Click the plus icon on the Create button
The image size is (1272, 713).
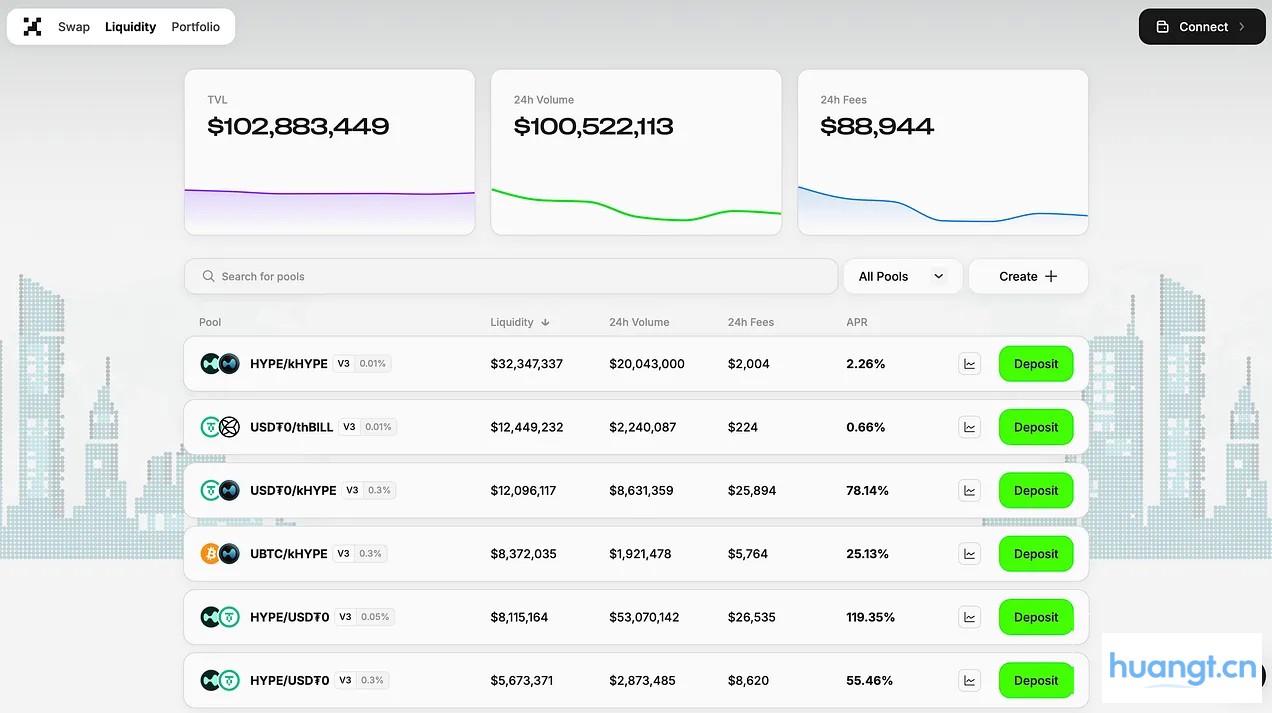coord(1051,277)
